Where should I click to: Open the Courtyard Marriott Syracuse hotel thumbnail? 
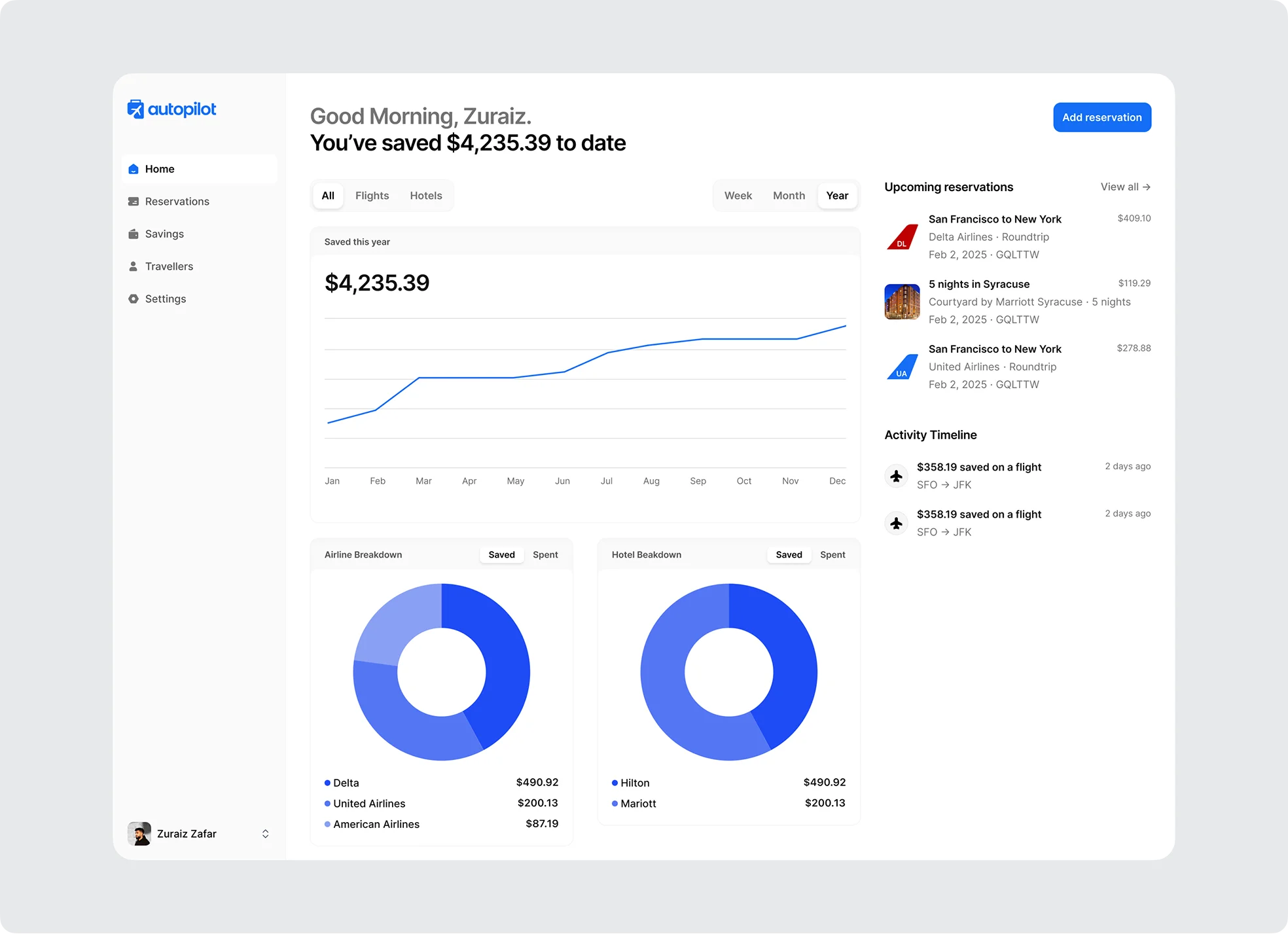(903, 302)
